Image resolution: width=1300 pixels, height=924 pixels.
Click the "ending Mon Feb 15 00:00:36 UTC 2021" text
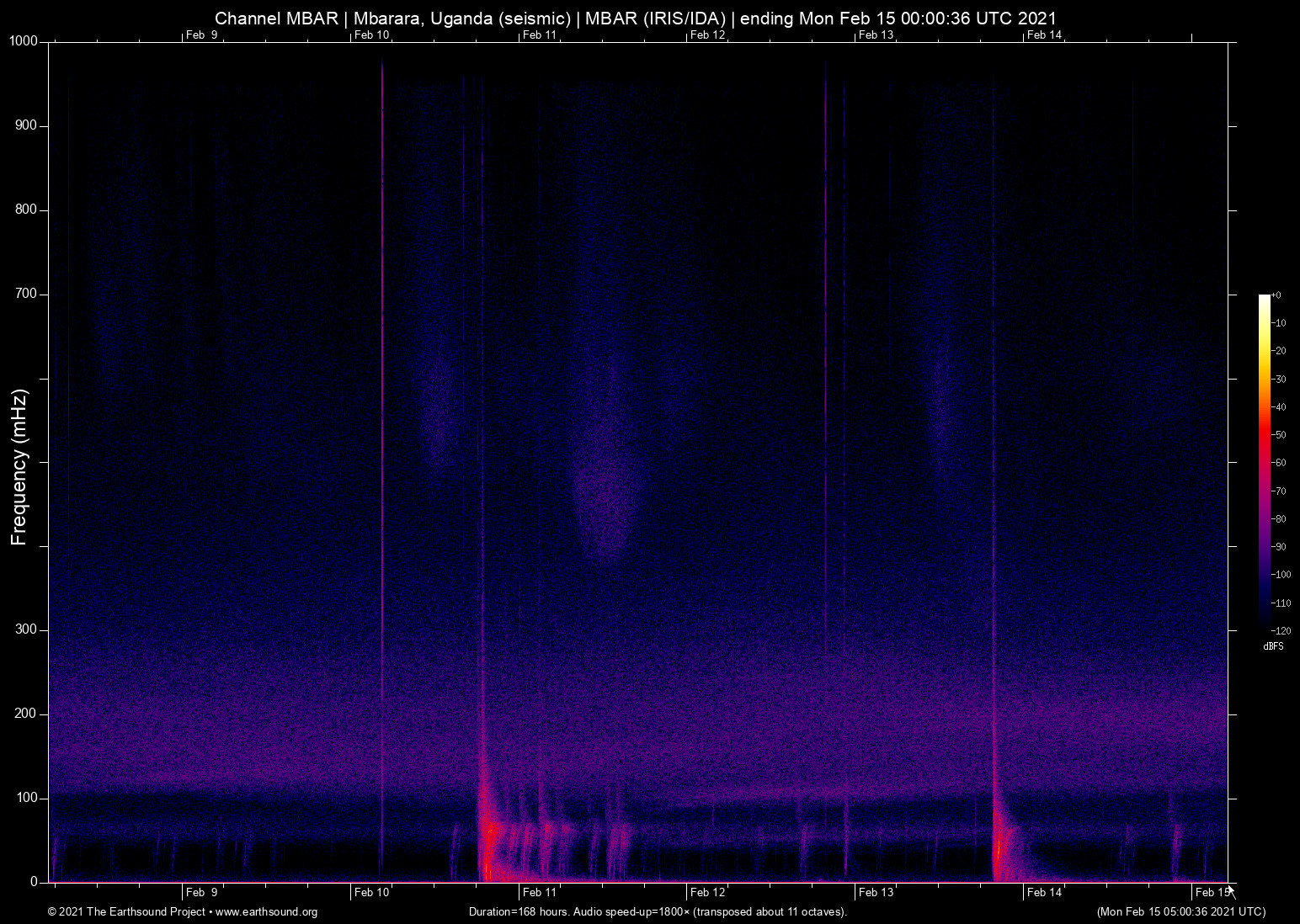coord(898,19)
